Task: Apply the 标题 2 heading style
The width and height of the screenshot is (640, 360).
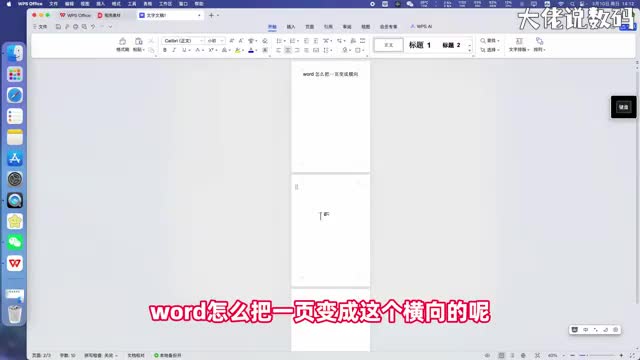Action: pos(451,45)
